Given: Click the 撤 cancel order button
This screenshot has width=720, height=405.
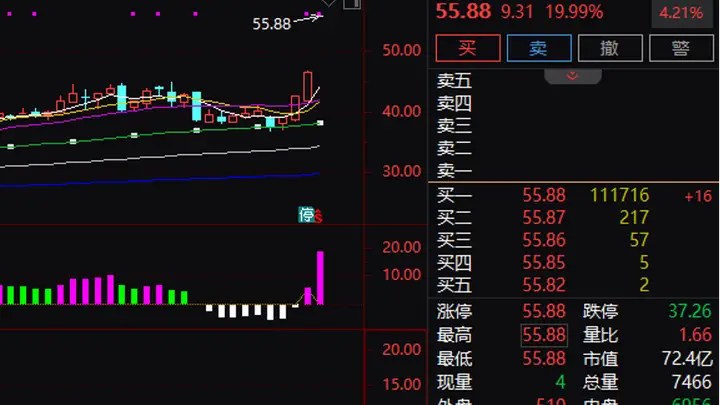Looking at the screenshot, I should pyautogui.click(x=610, y=48).
